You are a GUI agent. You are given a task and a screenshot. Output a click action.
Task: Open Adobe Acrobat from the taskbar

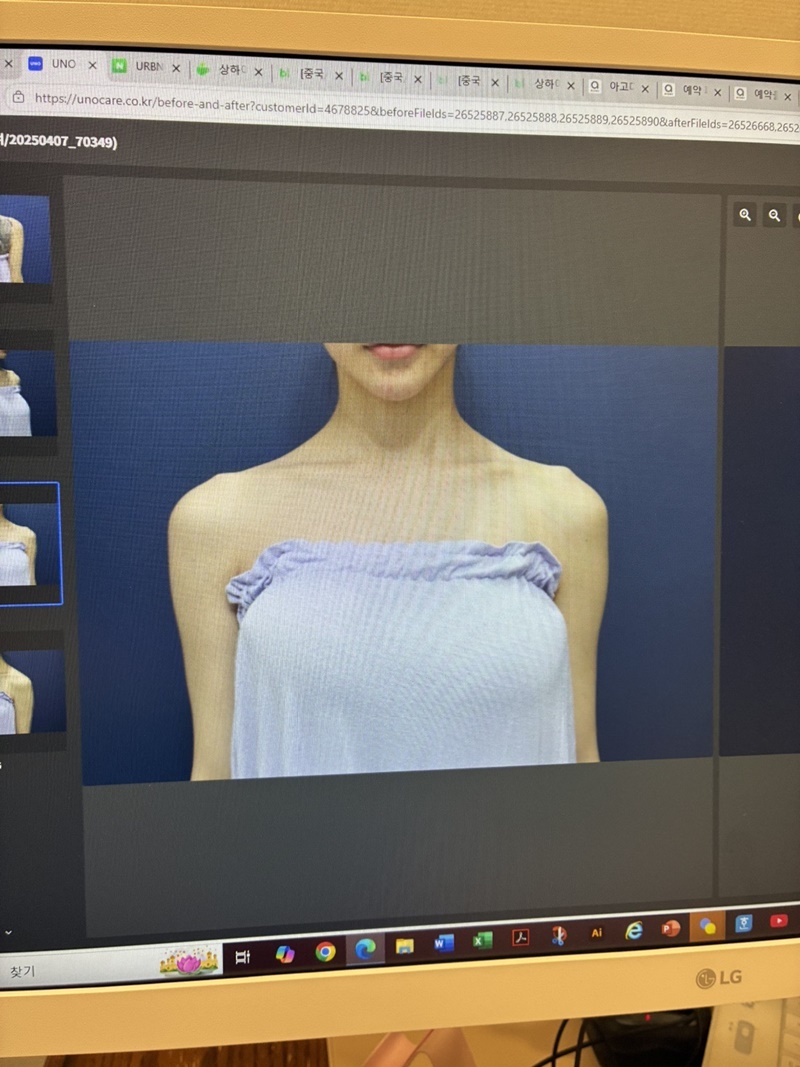521,938
